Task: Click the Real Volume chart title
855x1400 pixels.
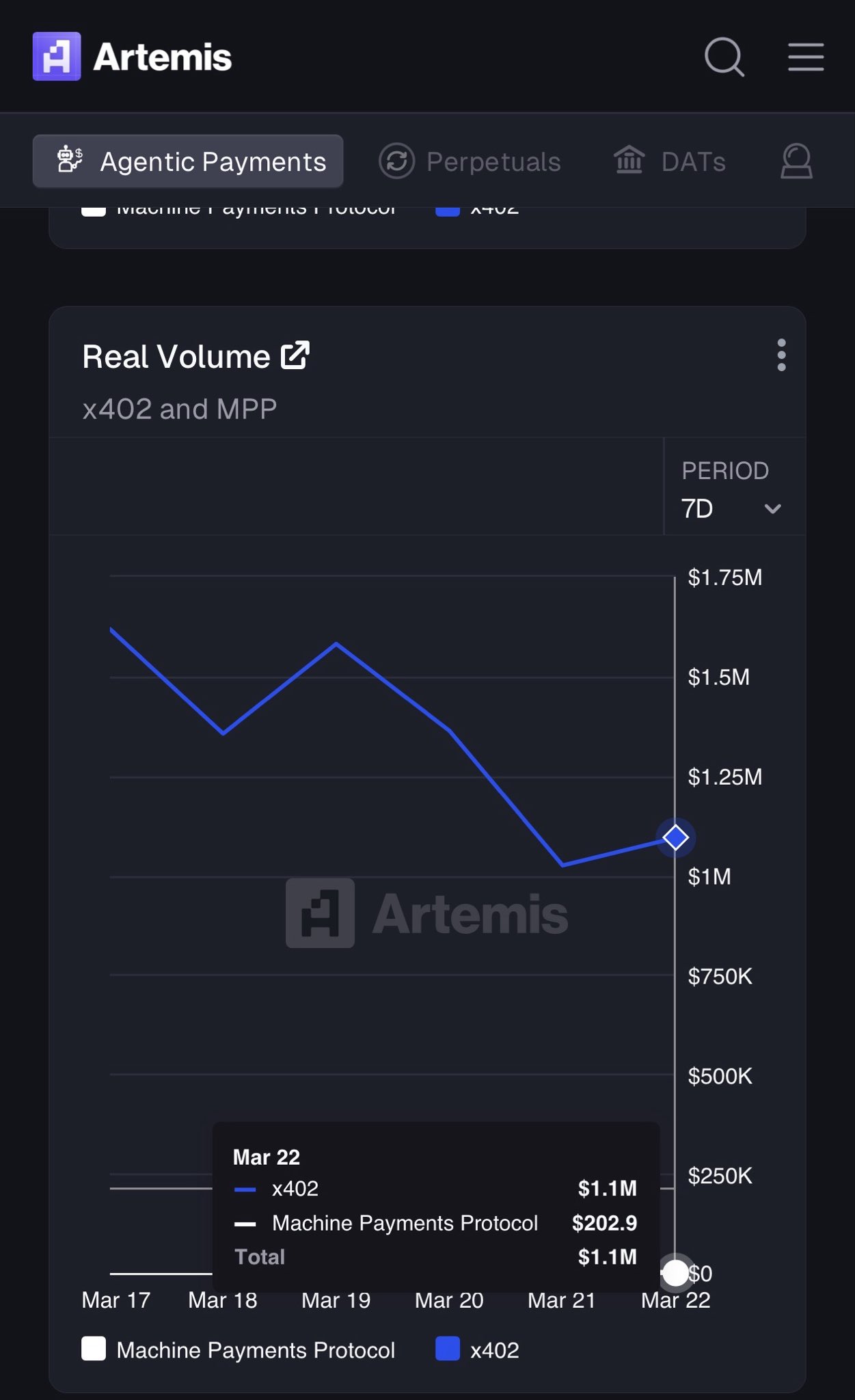Action: click(x=176, y=357)
